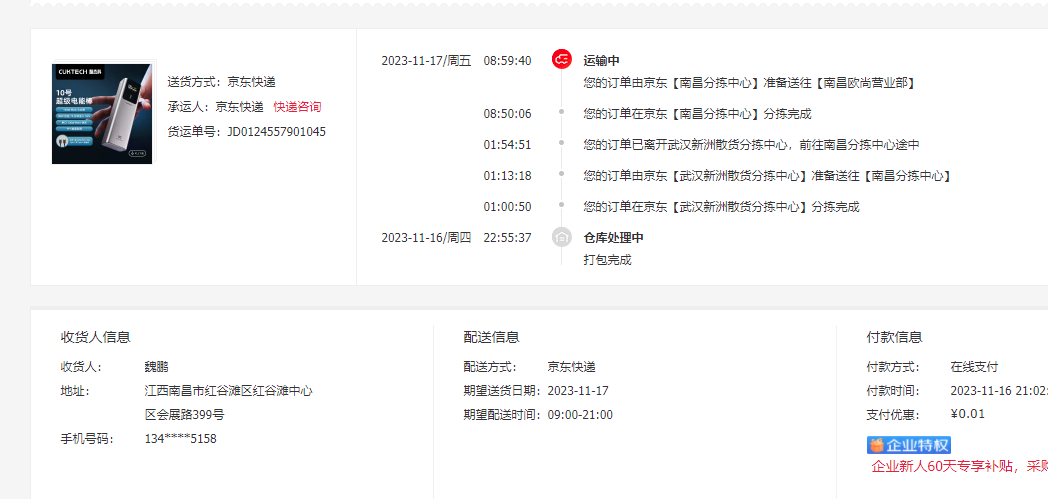Click the 08:59:40 timestamp
The height and width of the screenshot is (499, 1048).
tap(508, 61)
